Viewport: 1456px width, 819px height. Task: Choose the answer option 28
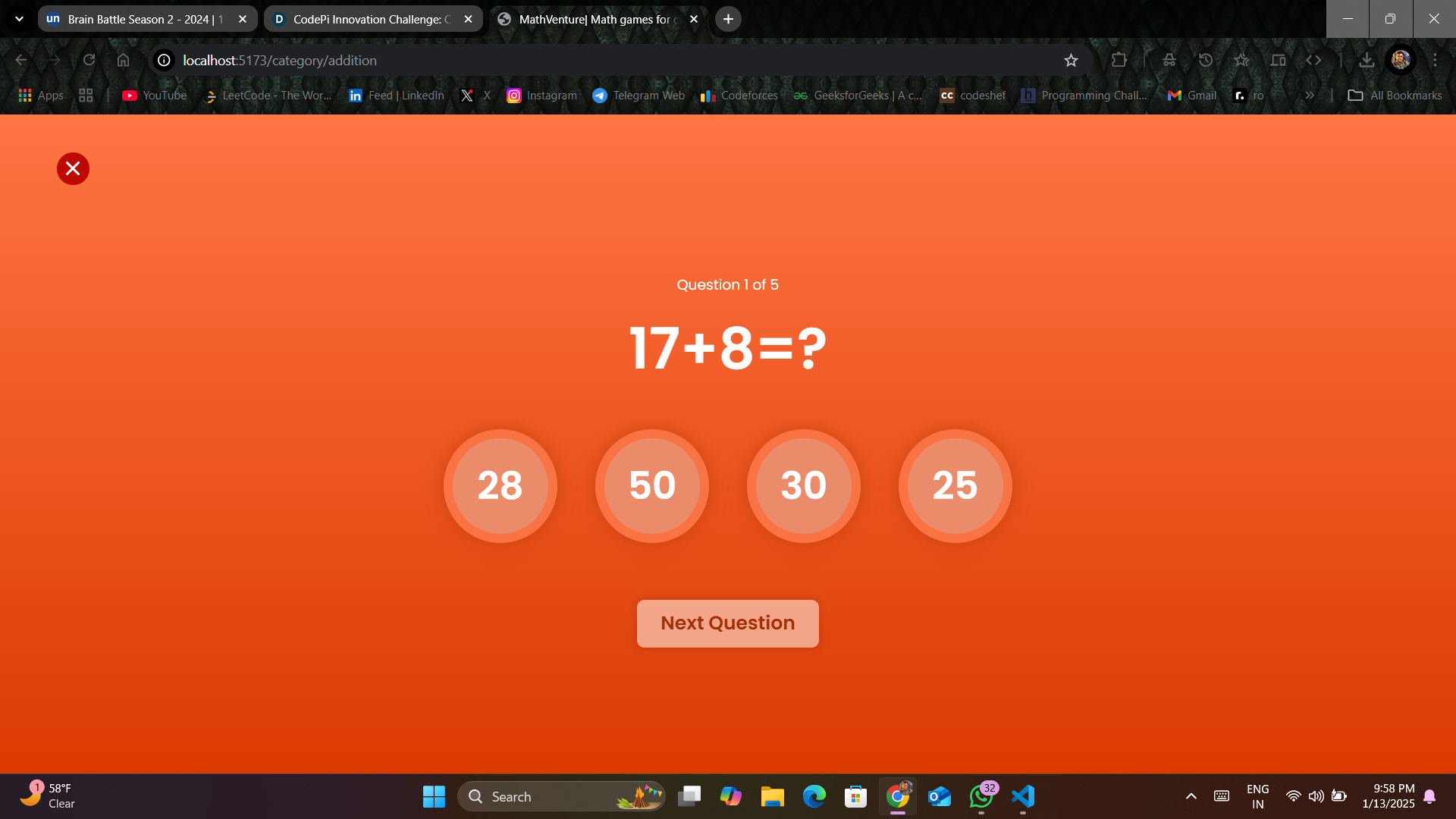pos(500,485)
